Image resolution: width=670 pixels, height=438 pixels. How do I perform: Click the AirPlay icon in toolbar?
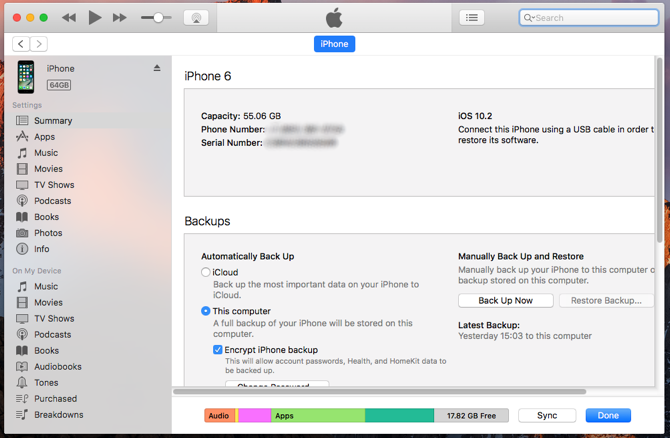click(x=196, y=18)
